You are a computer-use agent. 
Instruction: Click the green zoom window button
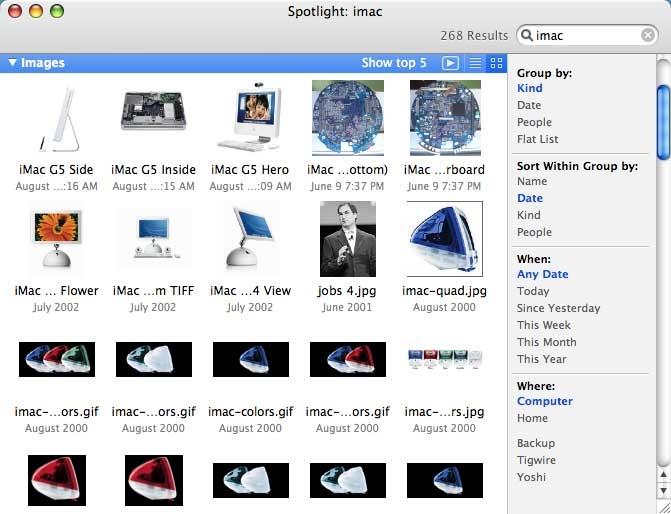57,11
